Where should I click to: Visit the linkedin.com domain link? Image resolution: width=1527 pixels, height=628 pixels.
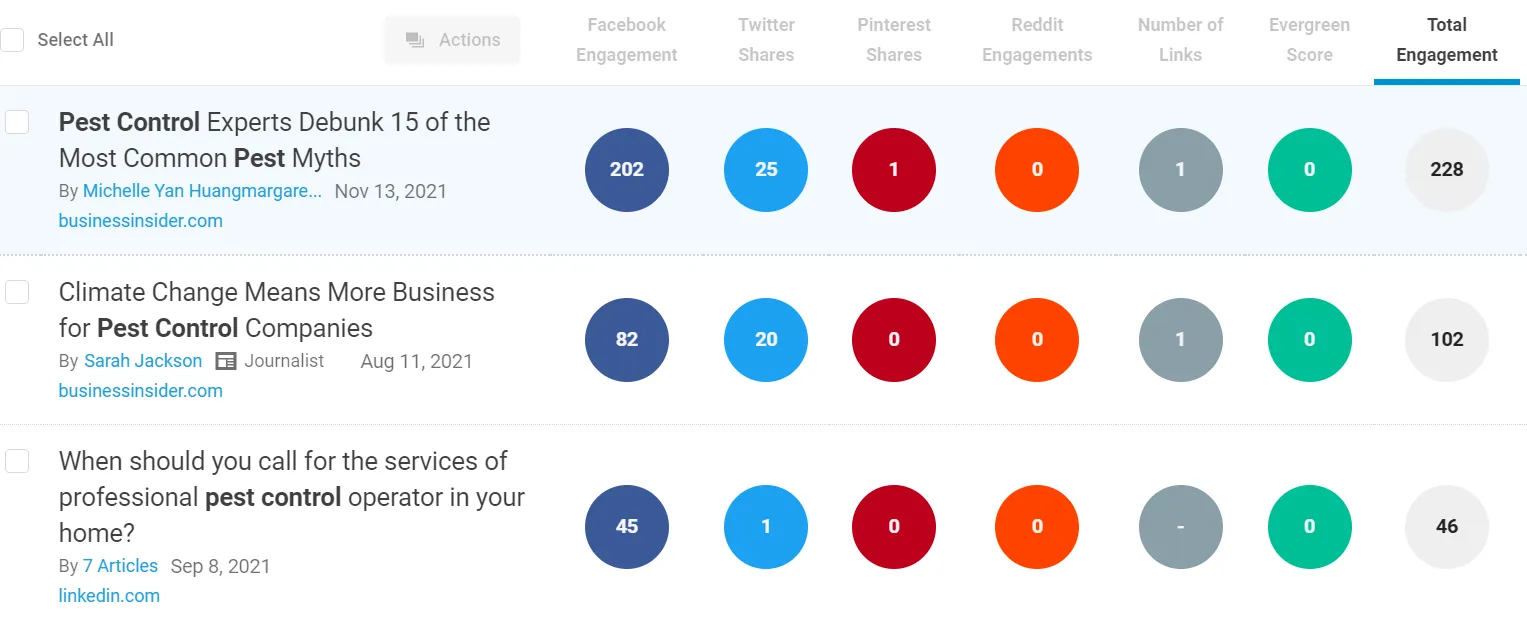109,596
